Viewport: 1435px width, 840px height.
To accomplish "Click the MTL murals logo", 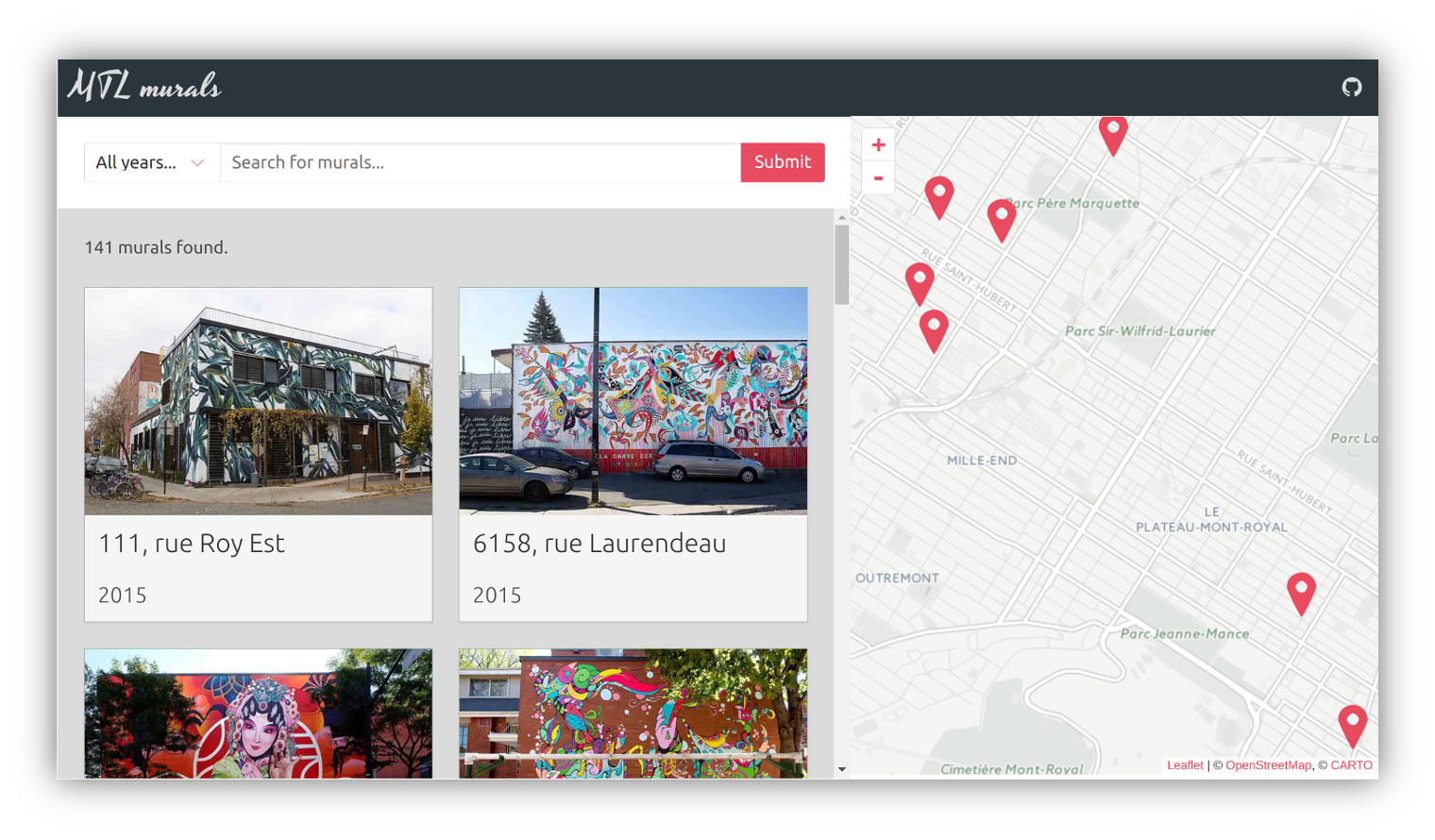I will pos(144,86).
